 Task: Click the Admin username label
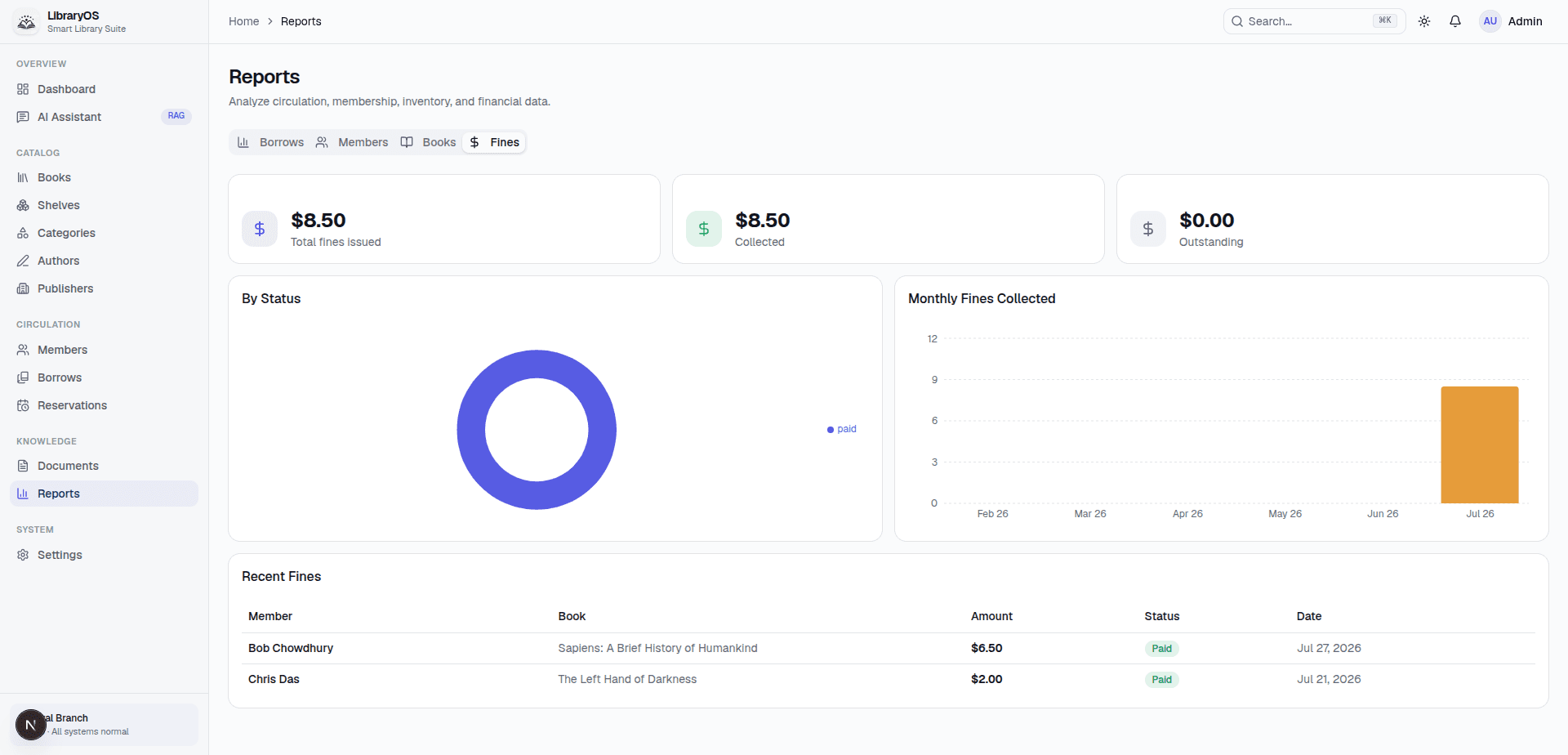tap(1525, 21)
